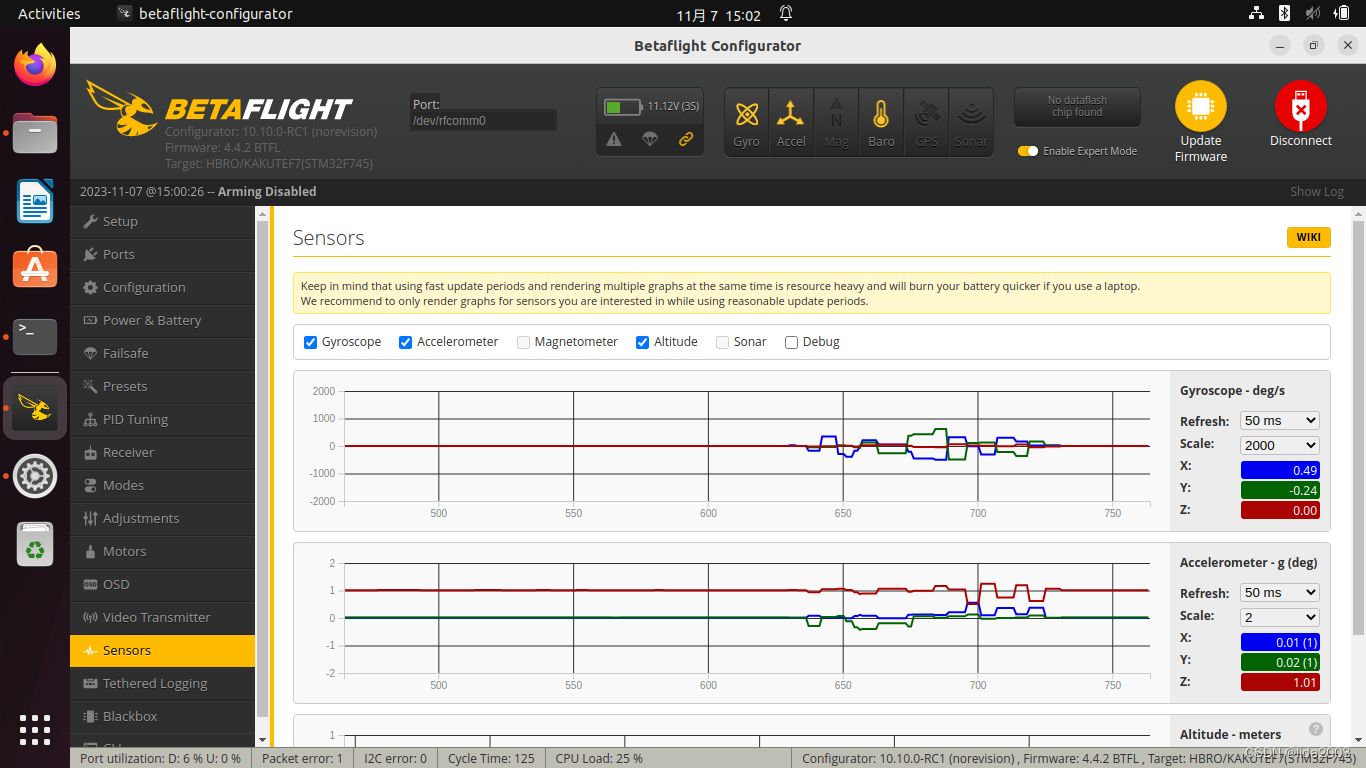The height and width of the screenshot is (768, 1366).
Task: Click the warning triangle status icon
Action: (x=614, y=140)
